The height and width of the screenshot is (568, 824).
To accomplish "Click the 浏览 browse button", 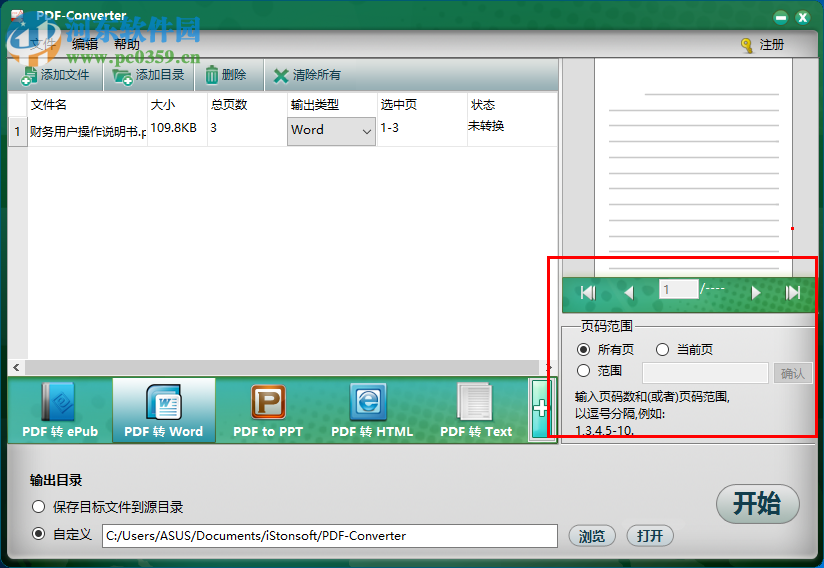I will pyautogui.click(x=592, y=536).
